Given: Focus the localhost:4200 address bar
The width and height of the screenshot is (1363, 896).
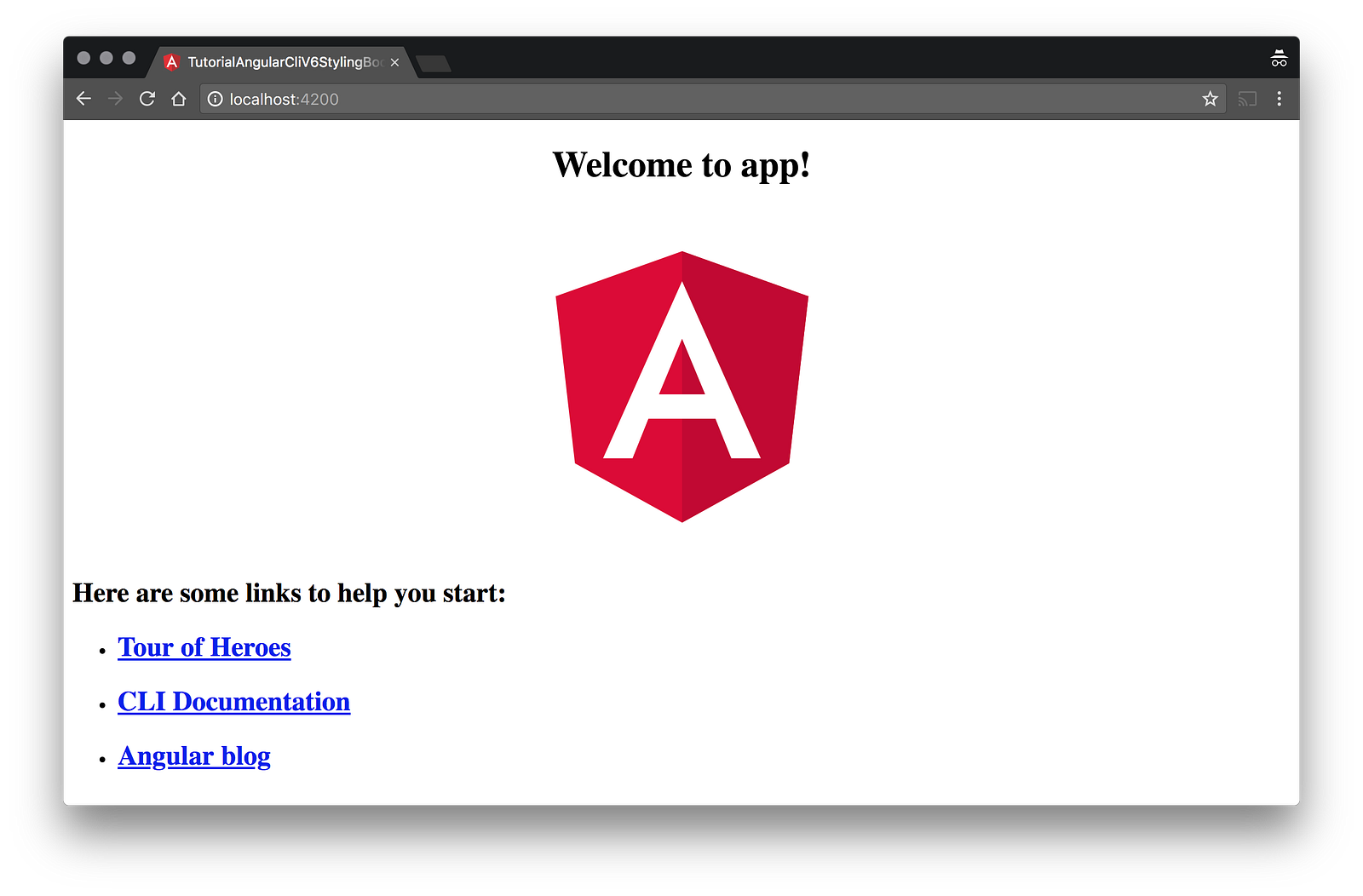Looking at the screenshot, I should [x=712, y=99].
